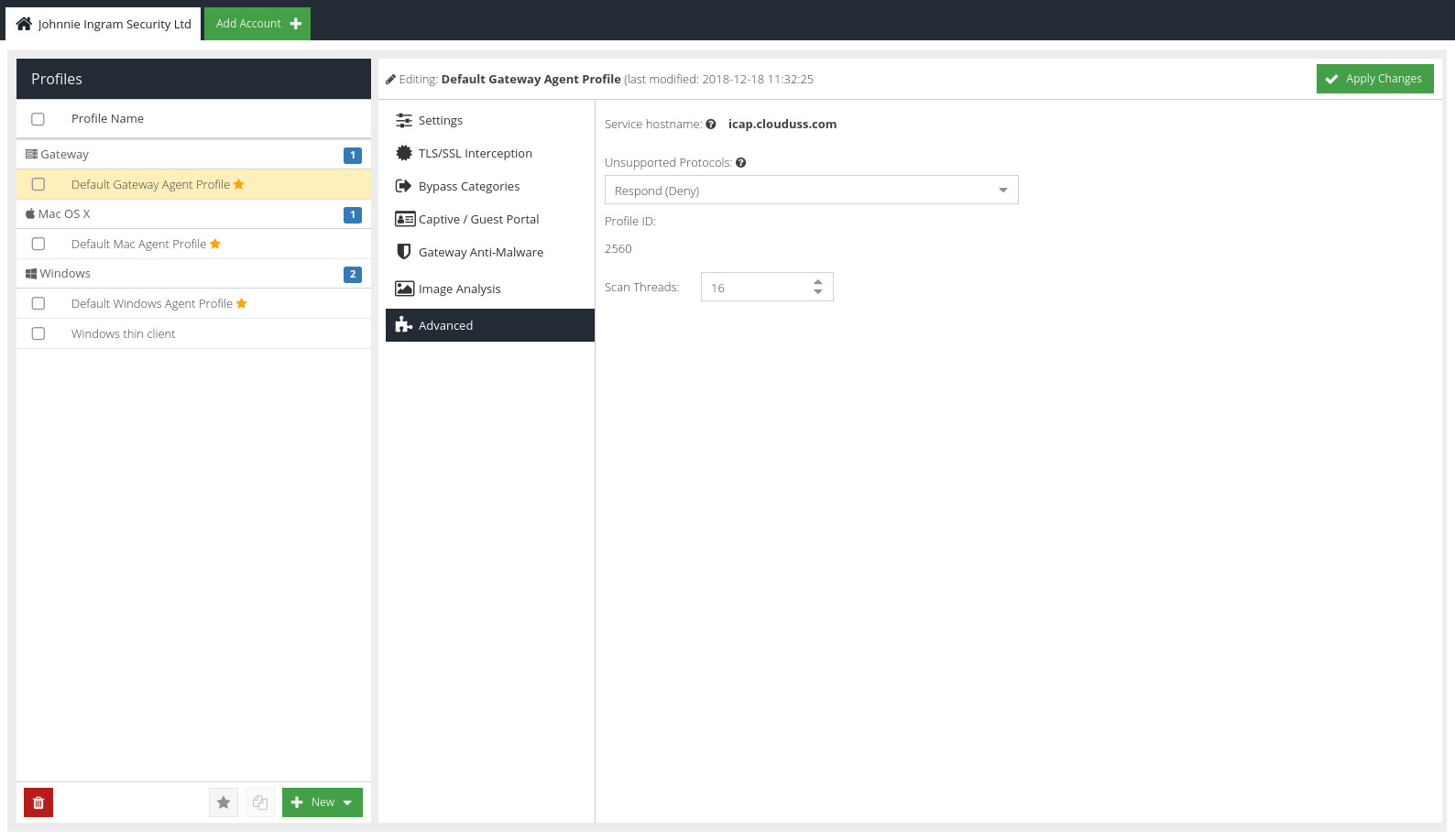Click the Settings sliders icon
Image resolution: width=1455 pixels, height=840 pixels.
[x=404, y=120]
